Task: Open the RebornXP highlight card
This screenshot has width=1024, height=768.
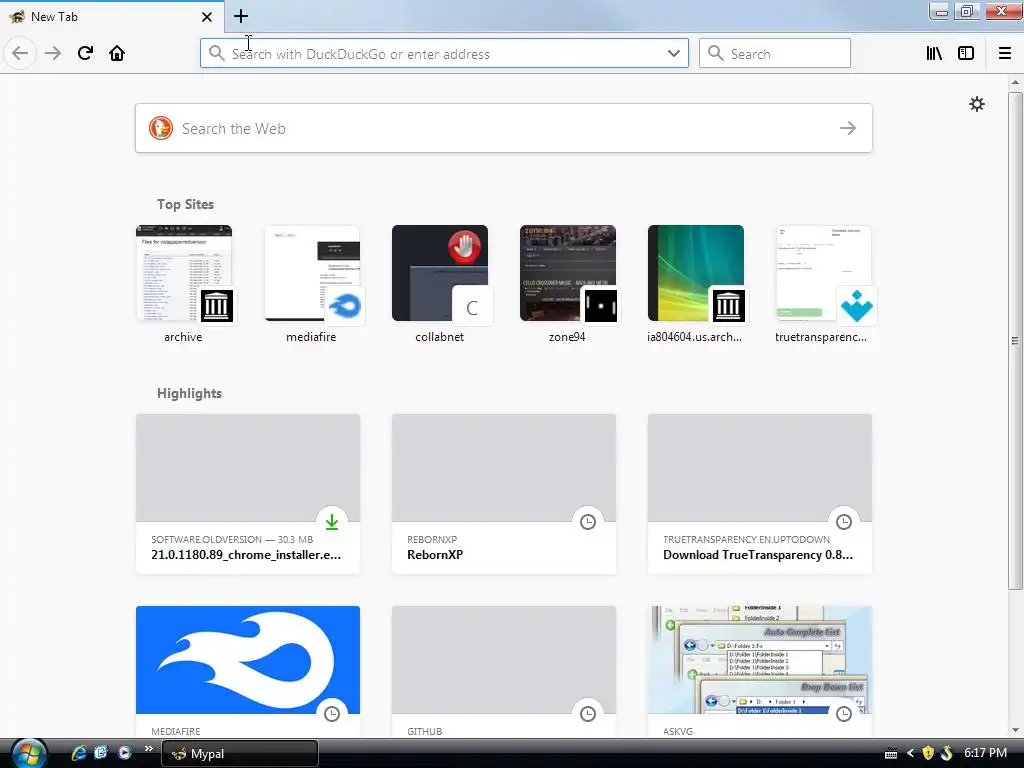Action: pos(504,494)
